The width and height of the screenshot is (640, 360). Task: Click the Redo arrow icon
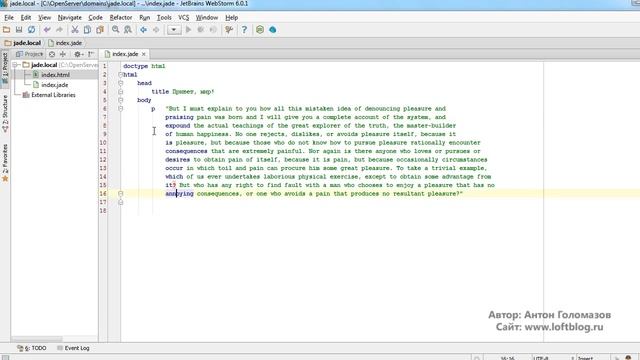59,29
